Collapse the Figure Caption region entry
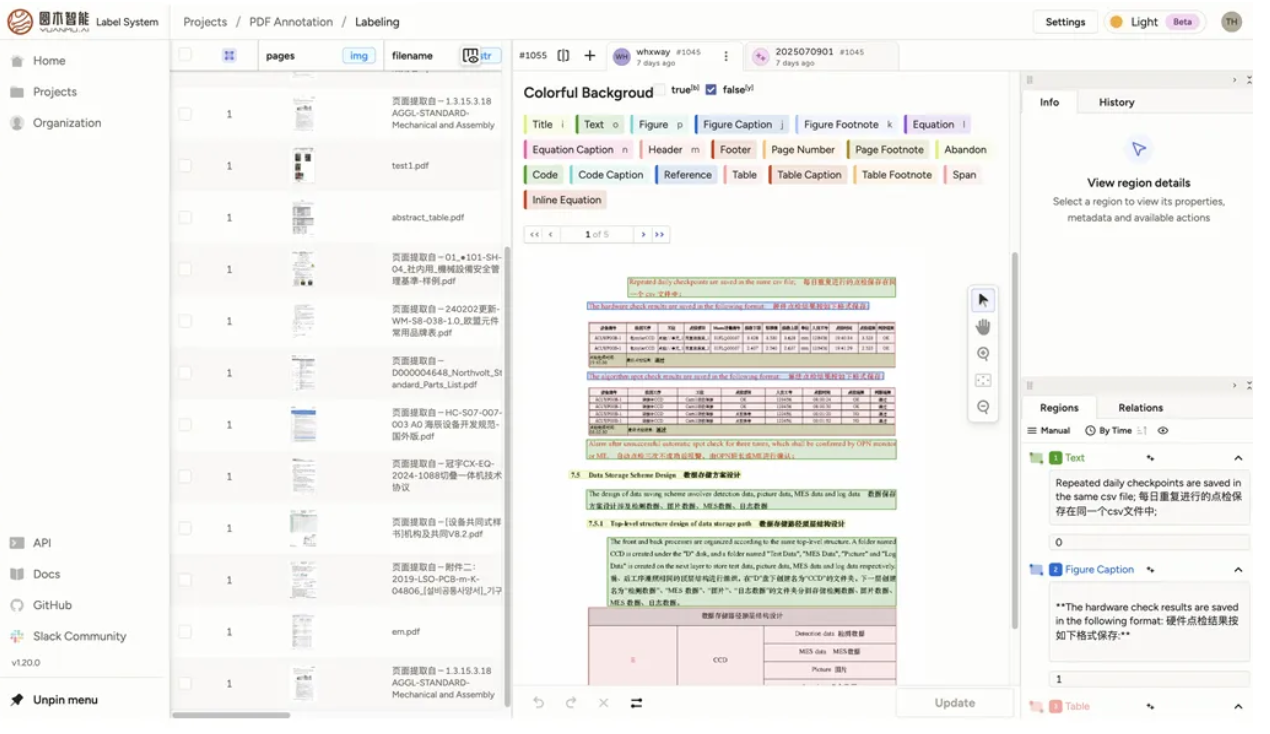Image resolution: width=1270 pixels, height=734 pixels. tap(1238, 570)
